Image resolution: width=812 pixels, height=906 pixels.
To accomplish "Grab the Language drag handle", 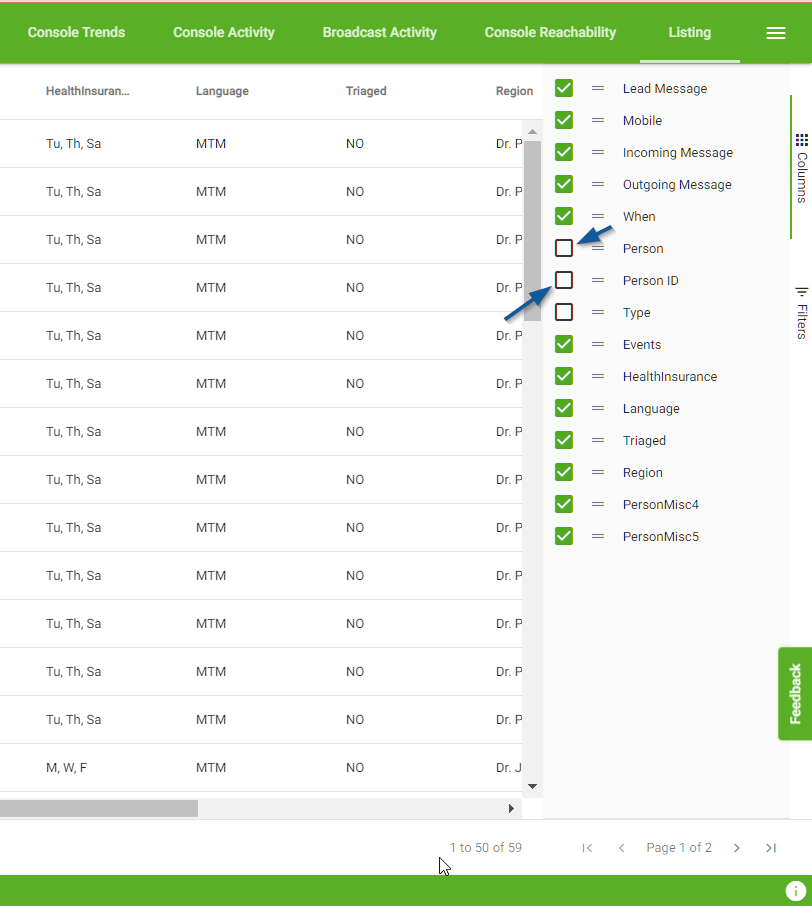I will coord(598,409).
